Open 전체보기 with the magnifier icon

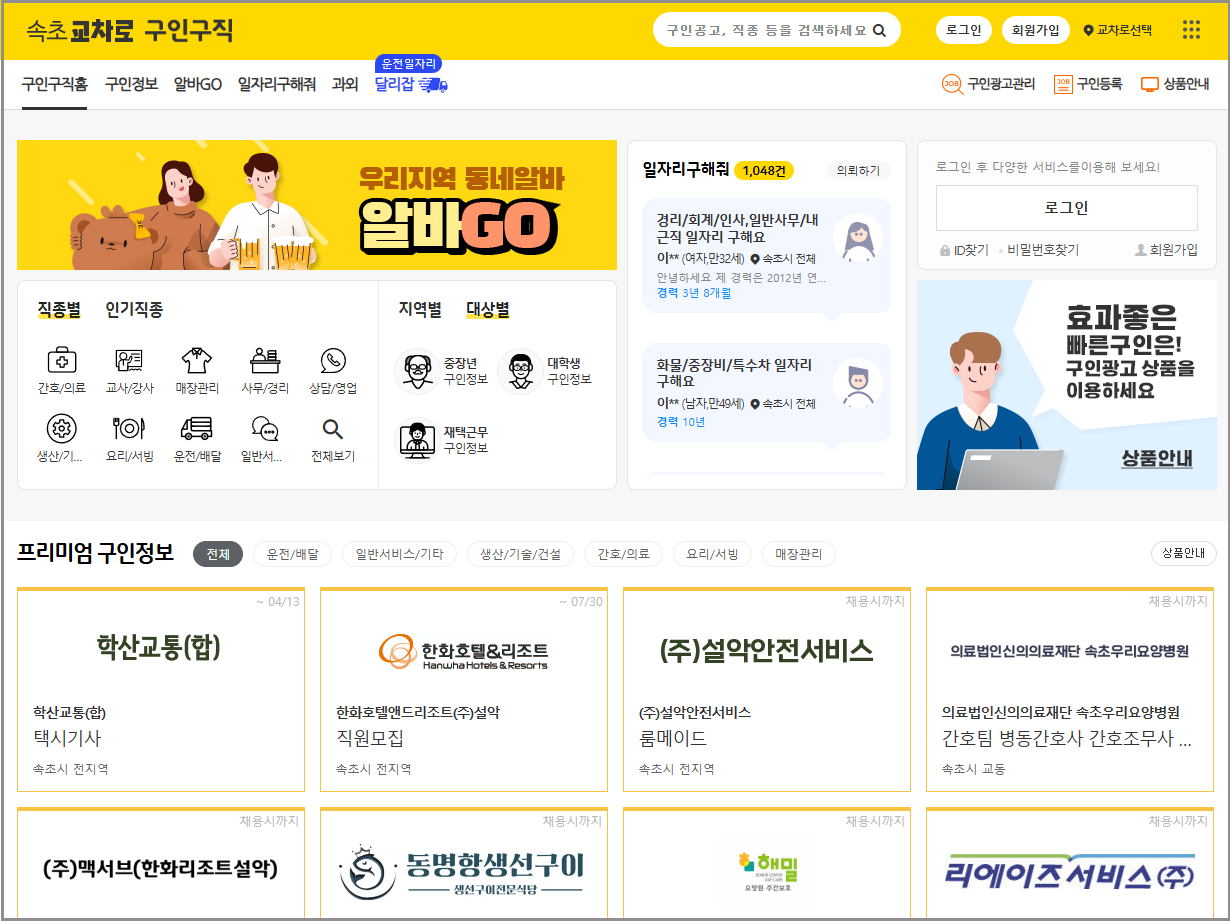pos(333,432)
